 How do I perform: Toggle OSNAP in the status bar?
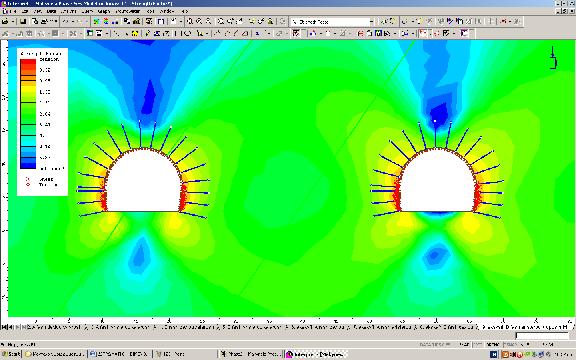coord(510,344)
